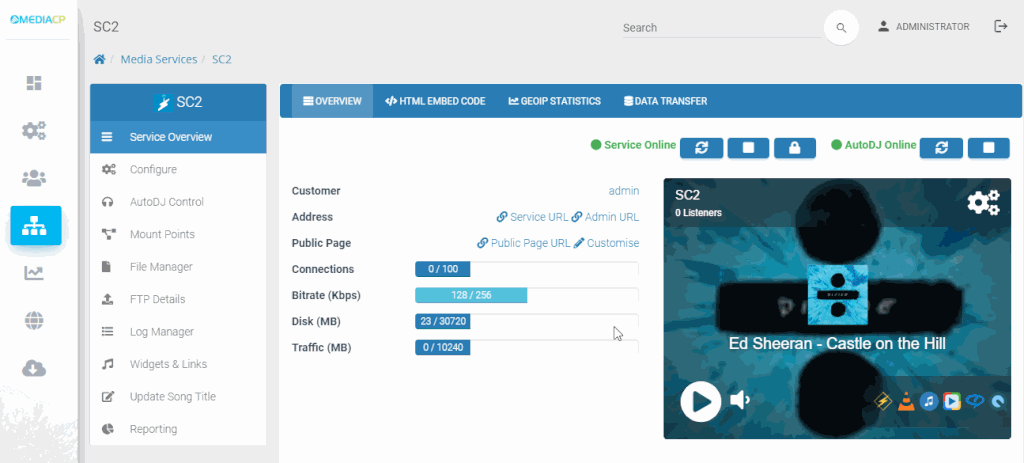Click into the Search input field
The width and height of the screenshot is (1024, 463).
tap(721, 27)
